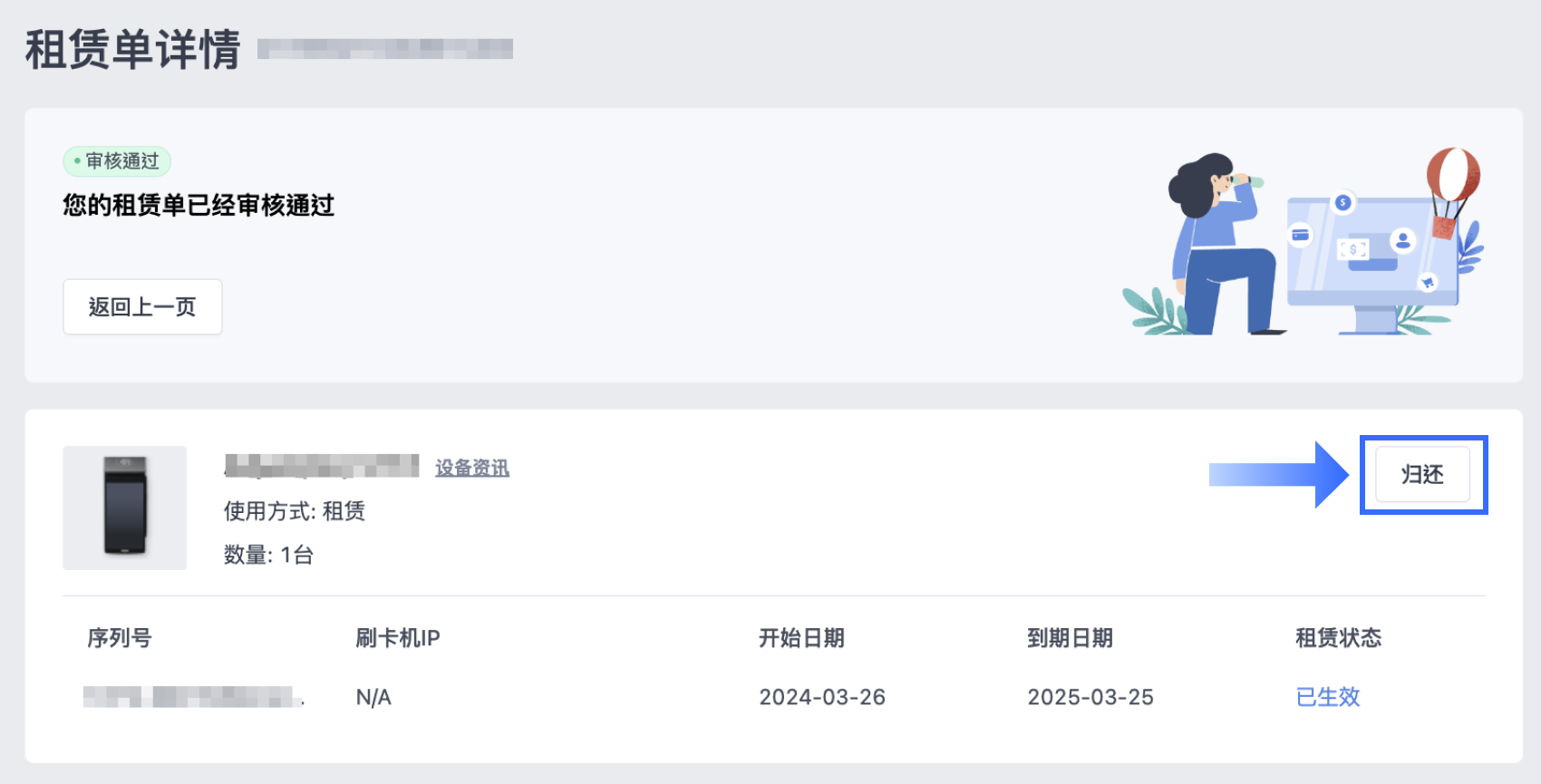
Task: Click the 归还 return button
Action: tap(1421, 474)
